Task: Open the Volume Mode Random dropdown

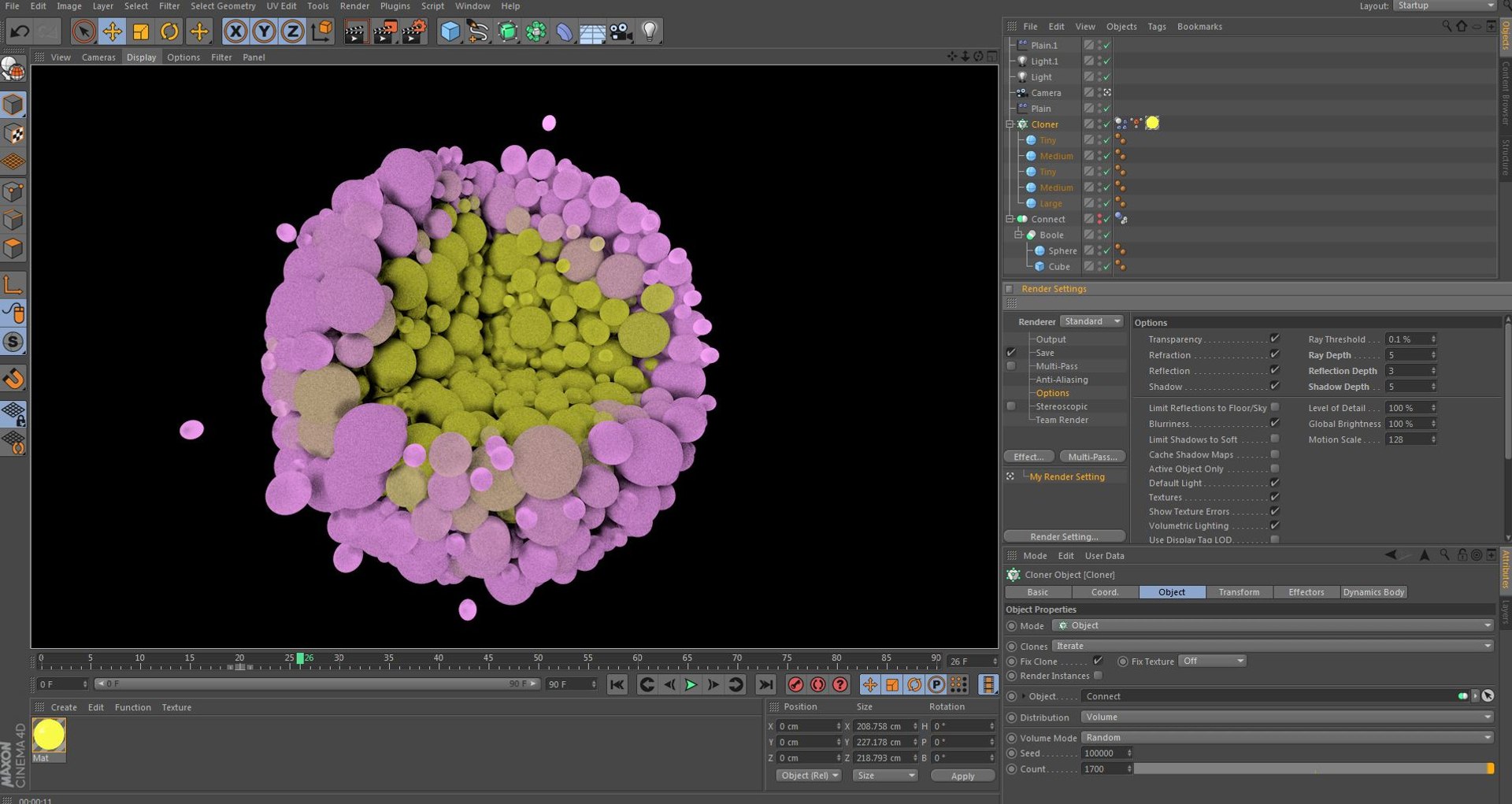Action: 1287,737
